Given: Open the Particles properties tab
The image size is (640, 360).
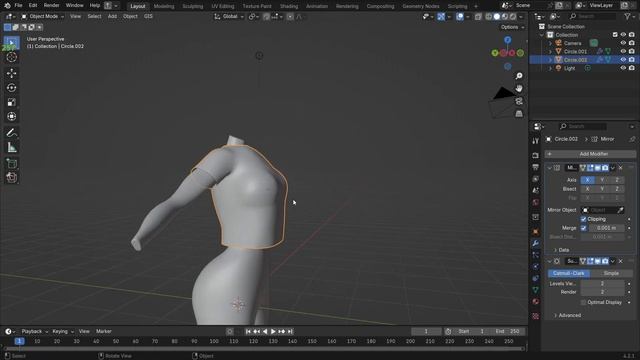Looking at the screenshot, I should [536, 255].
